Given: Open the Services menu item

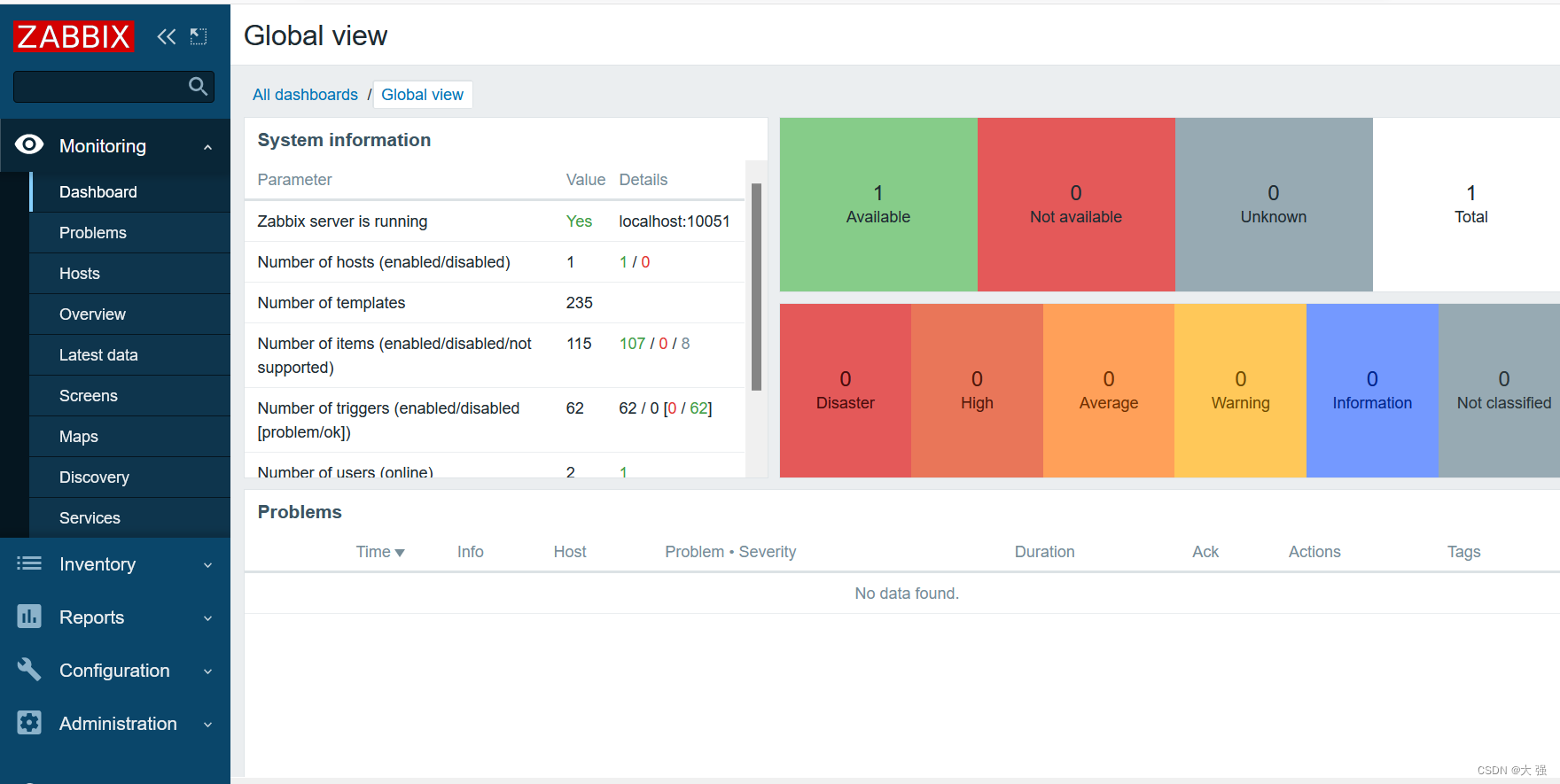Looking at the screenshot, I should (x=130, y=518).
